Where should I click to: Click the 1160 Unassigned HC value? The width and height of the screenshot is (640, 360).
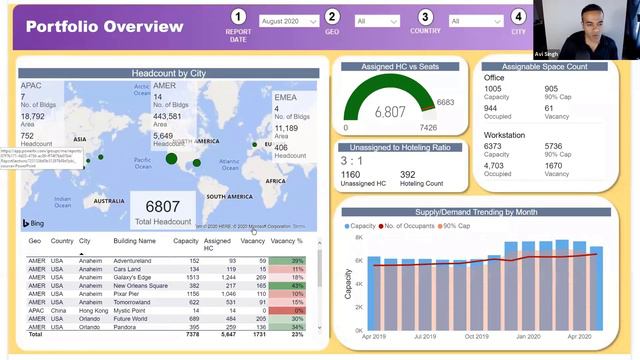(x=350, y=175)
